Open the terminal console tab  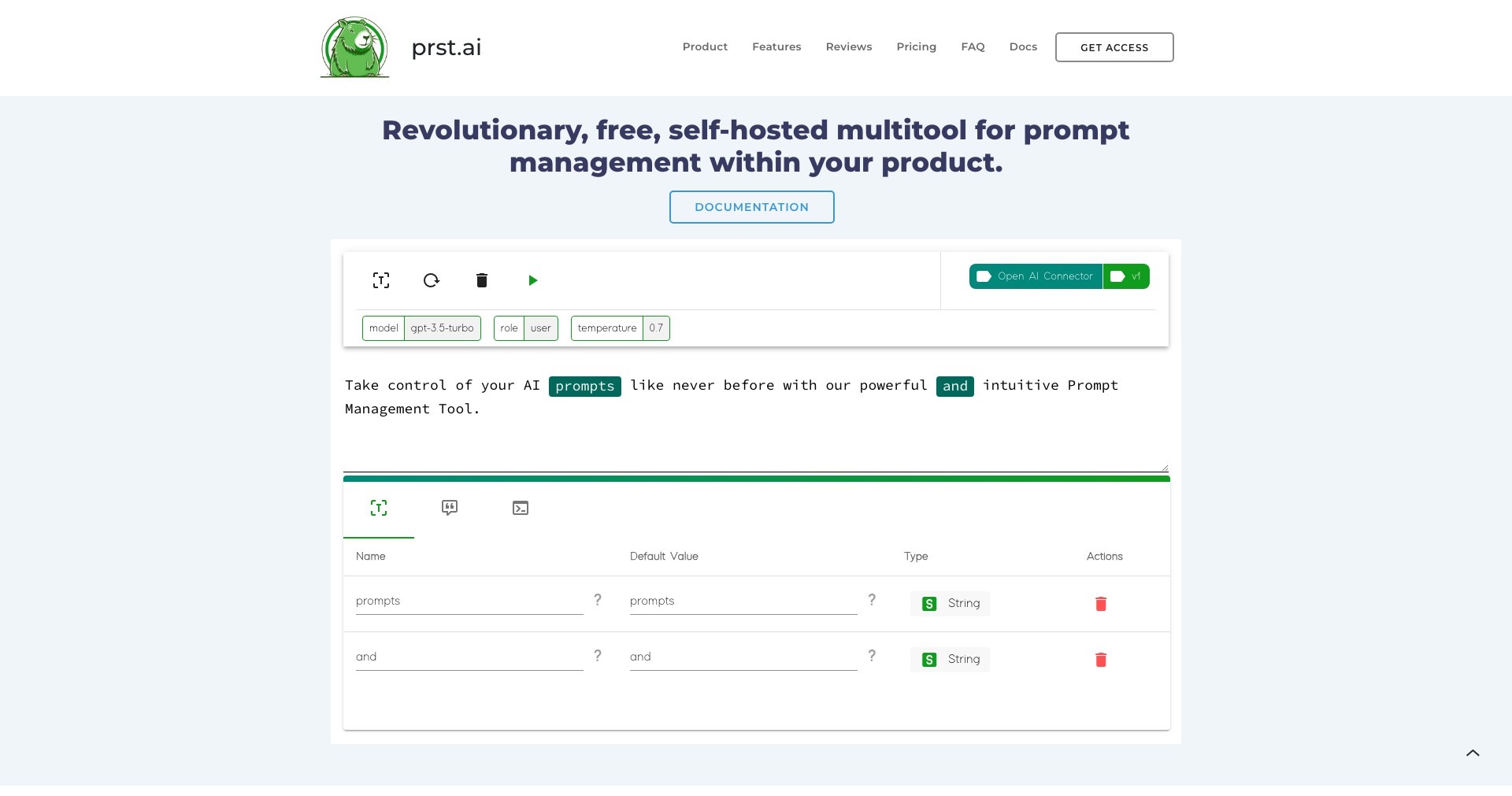point(521,508)
